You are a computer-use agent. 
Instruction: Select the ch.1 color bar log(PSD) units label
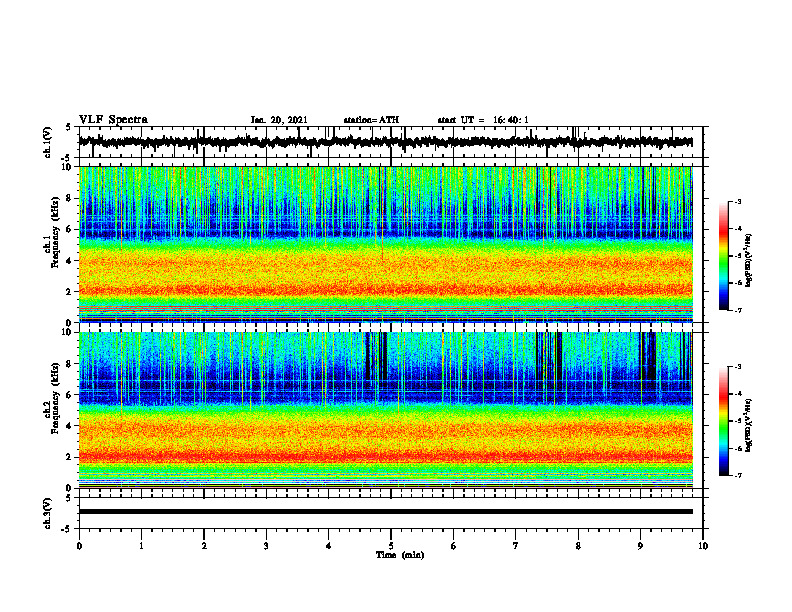pos(749,261)
